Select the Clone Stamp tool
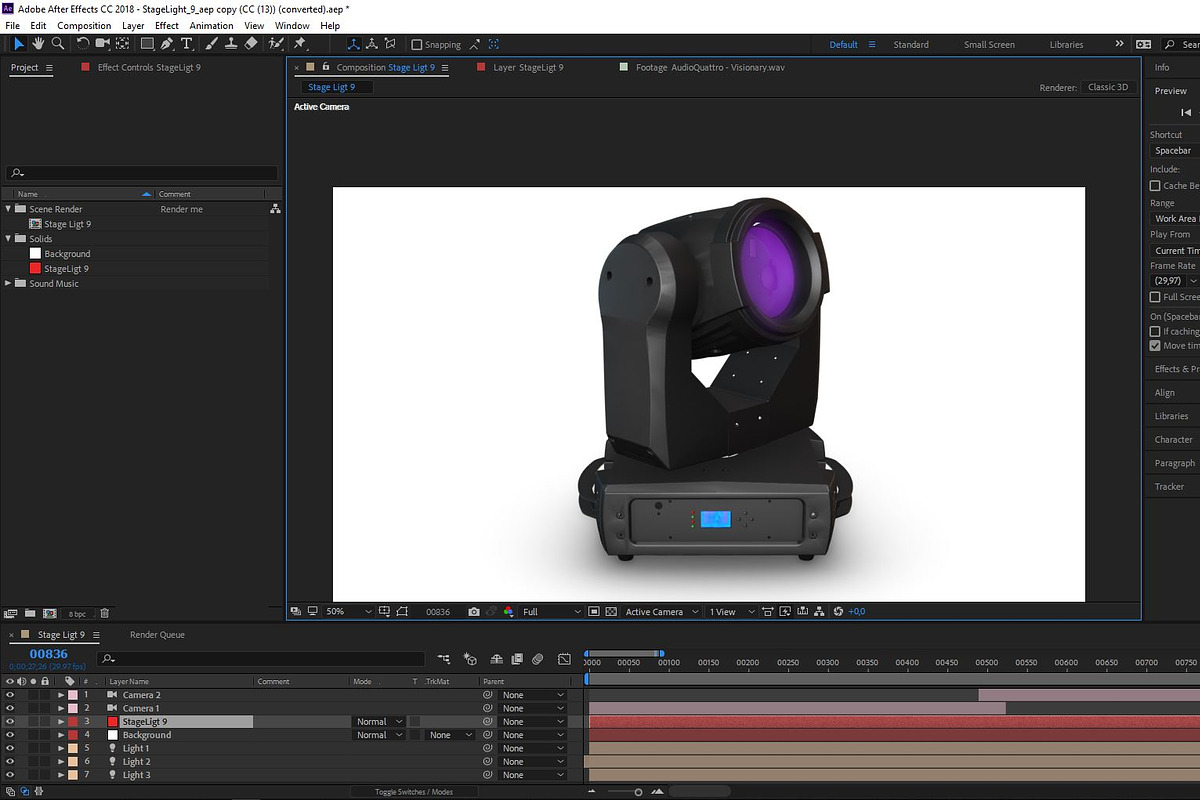This screenshot has width=1200, height=800. [231, 44]
